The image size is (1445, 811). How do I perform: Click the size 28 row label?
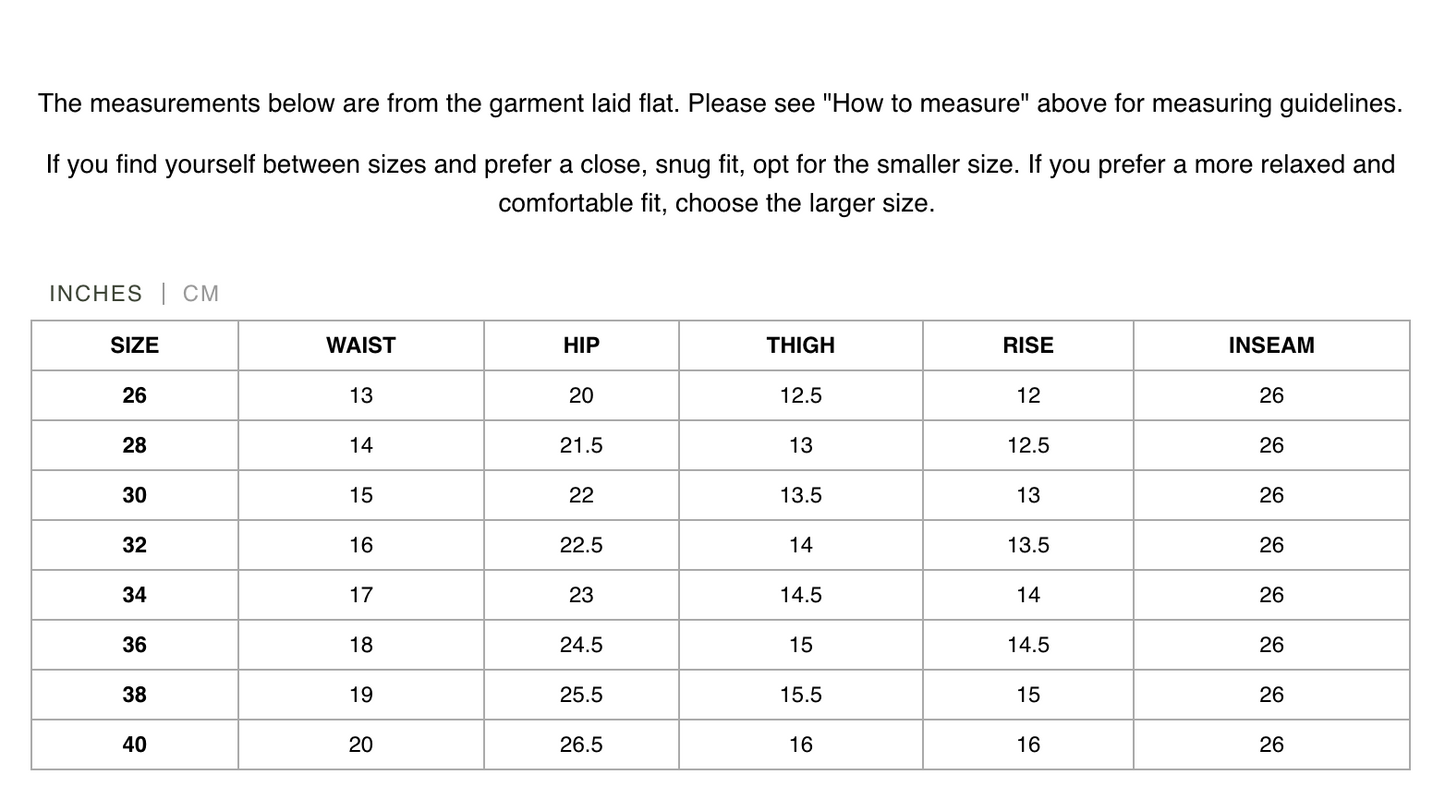[134, 446]
